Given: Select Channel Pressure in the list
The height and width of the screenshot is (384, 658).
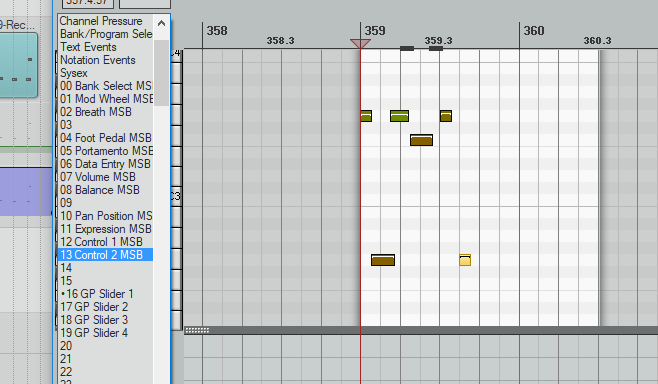Looking at the screenshot, I should coord(105,21).
